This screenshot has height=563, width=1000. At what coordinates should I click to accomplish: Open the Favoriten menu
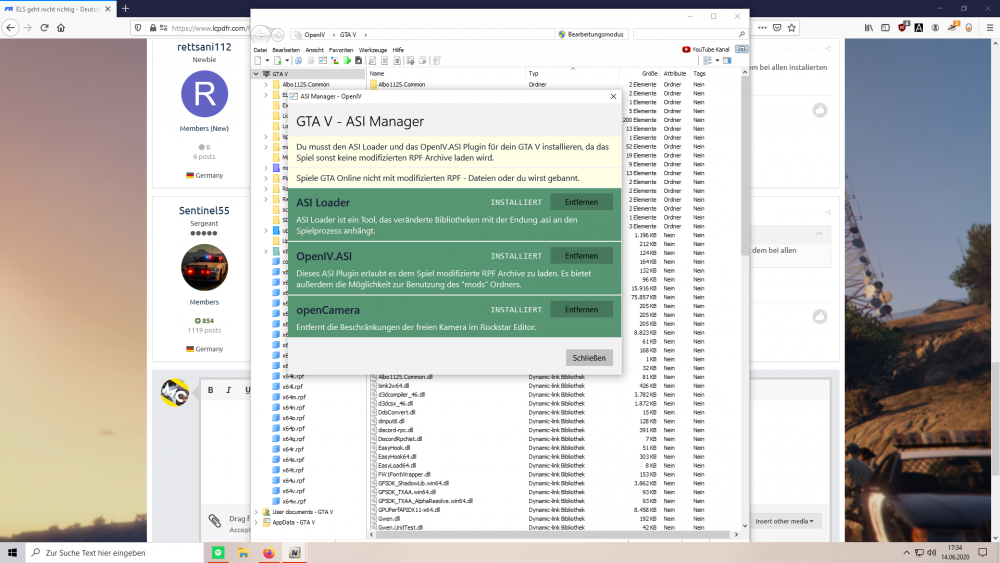point(341,49)
